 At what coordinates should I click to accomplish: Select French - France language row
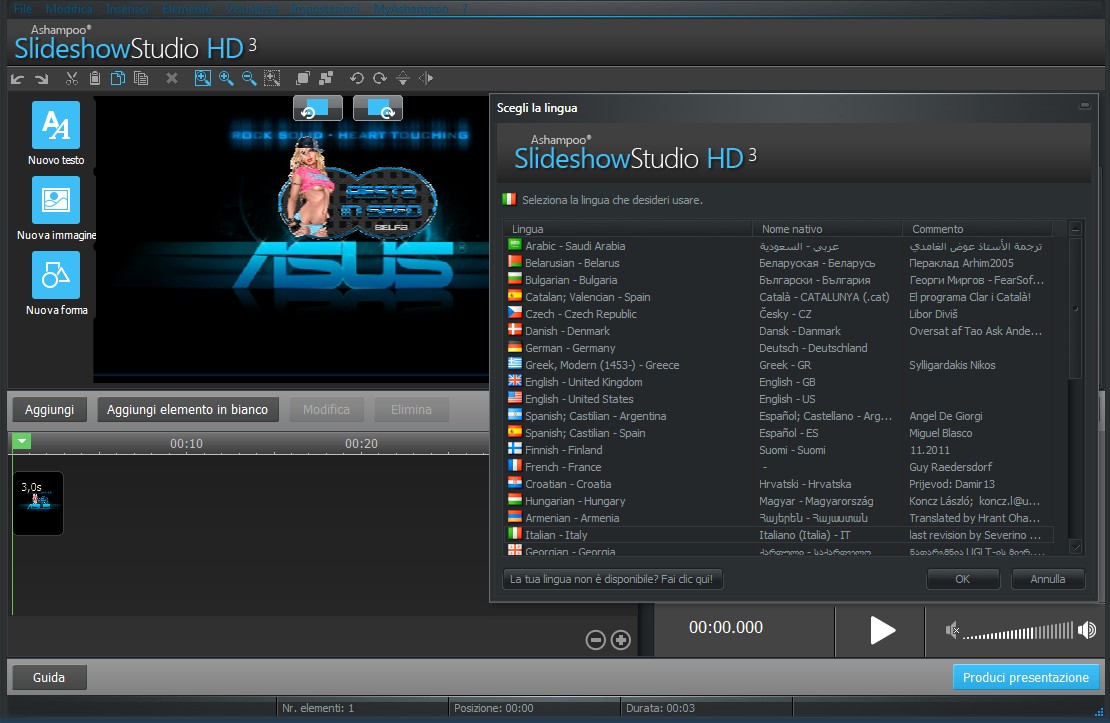779,467
